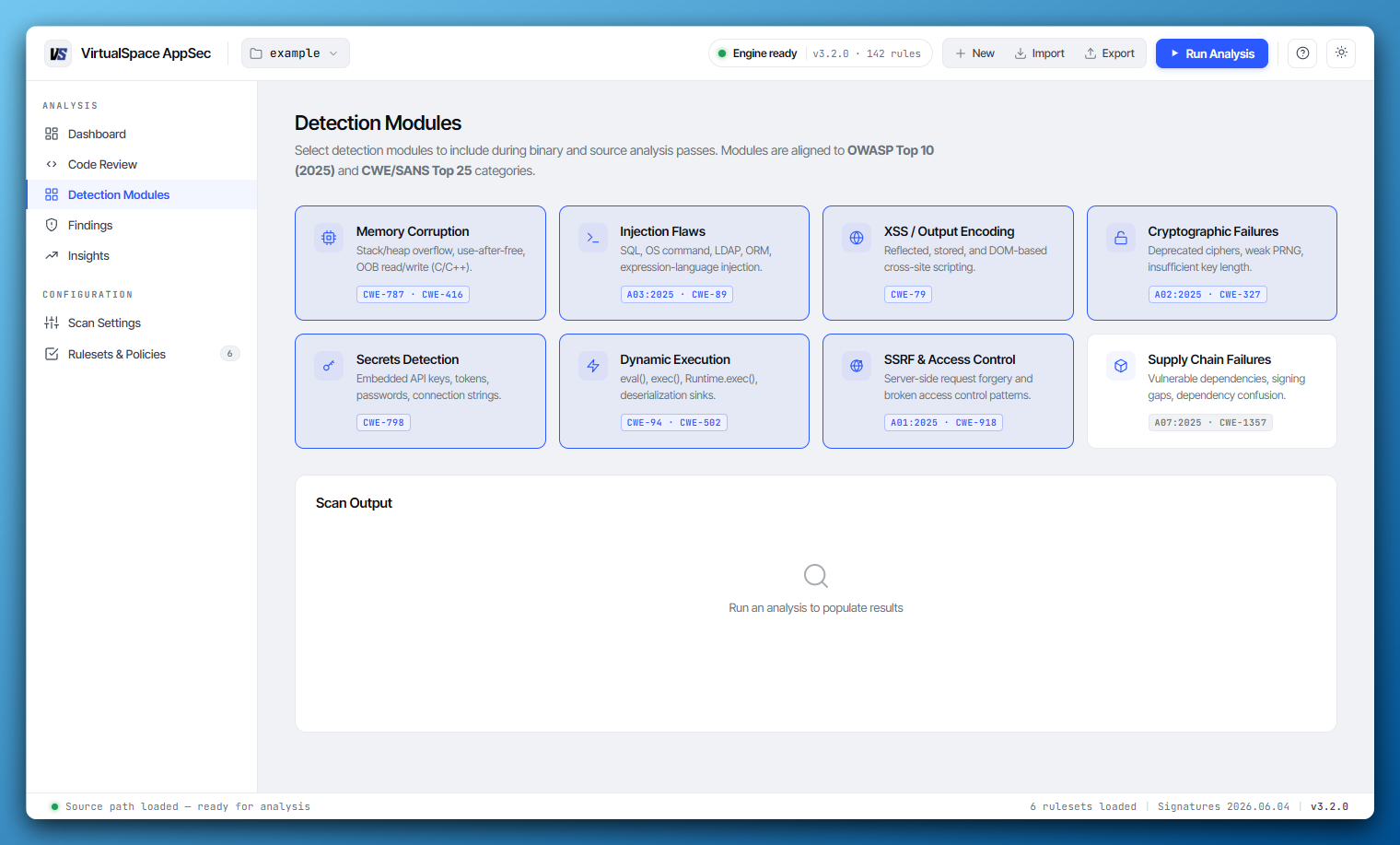Click the A01:2025 · CWE-918 tag

[x=943, y=423]
